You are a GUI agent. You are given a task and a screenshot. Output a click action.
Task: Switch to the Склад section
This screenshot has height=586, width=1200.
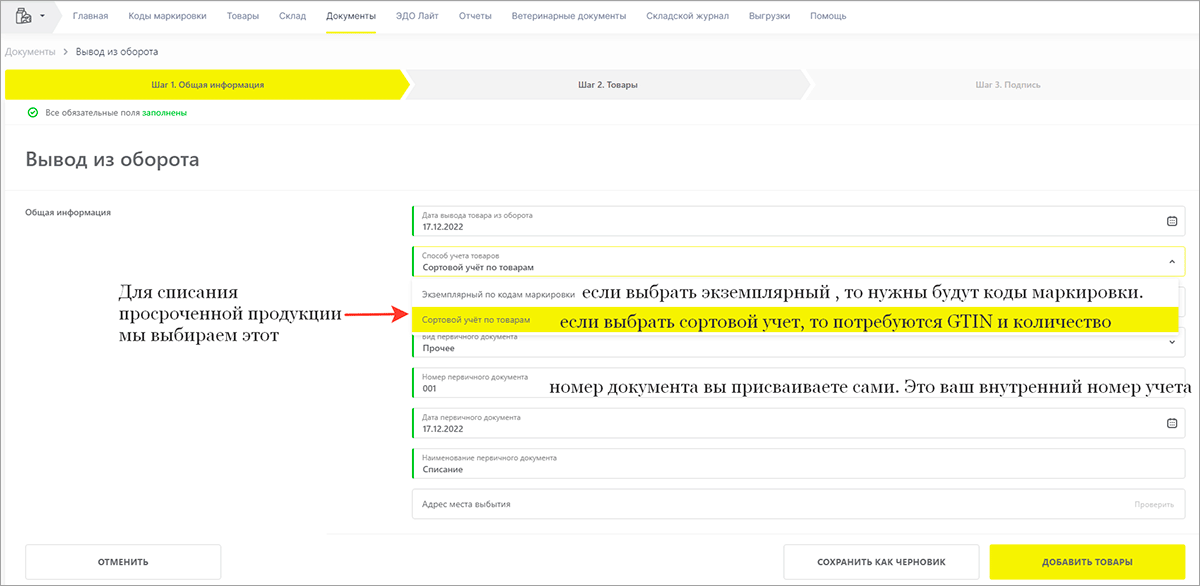pos(292,16)
